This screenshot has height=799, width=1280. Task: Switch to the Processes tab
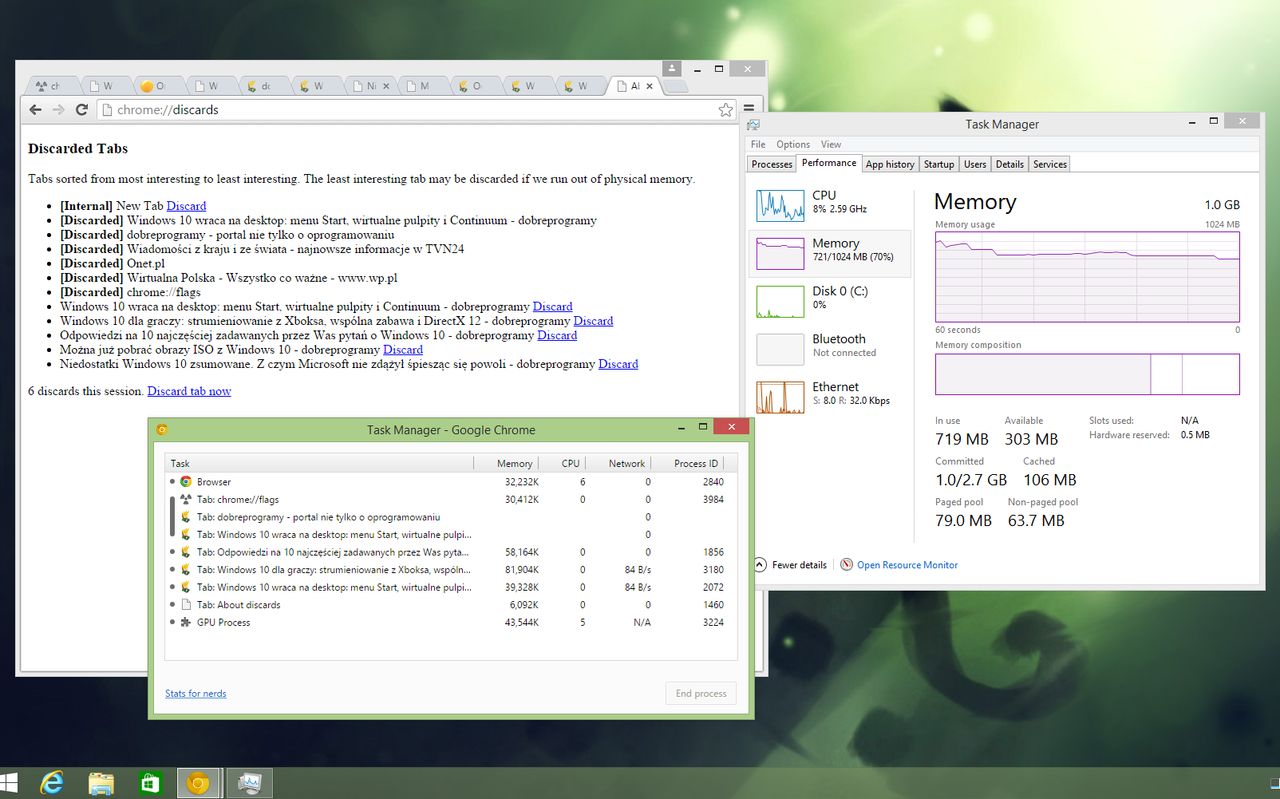(771, 164)
